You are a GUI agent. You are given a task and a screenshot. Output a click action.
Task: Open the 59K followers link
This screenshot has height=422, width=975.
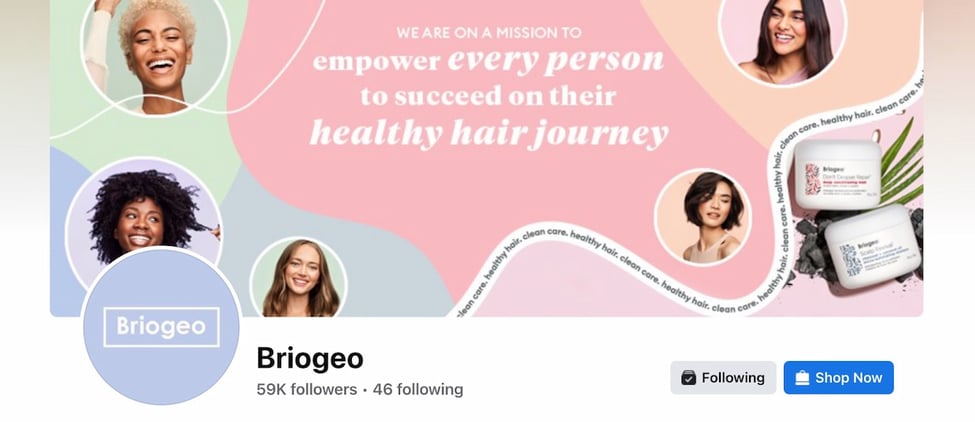coord(307,390)
